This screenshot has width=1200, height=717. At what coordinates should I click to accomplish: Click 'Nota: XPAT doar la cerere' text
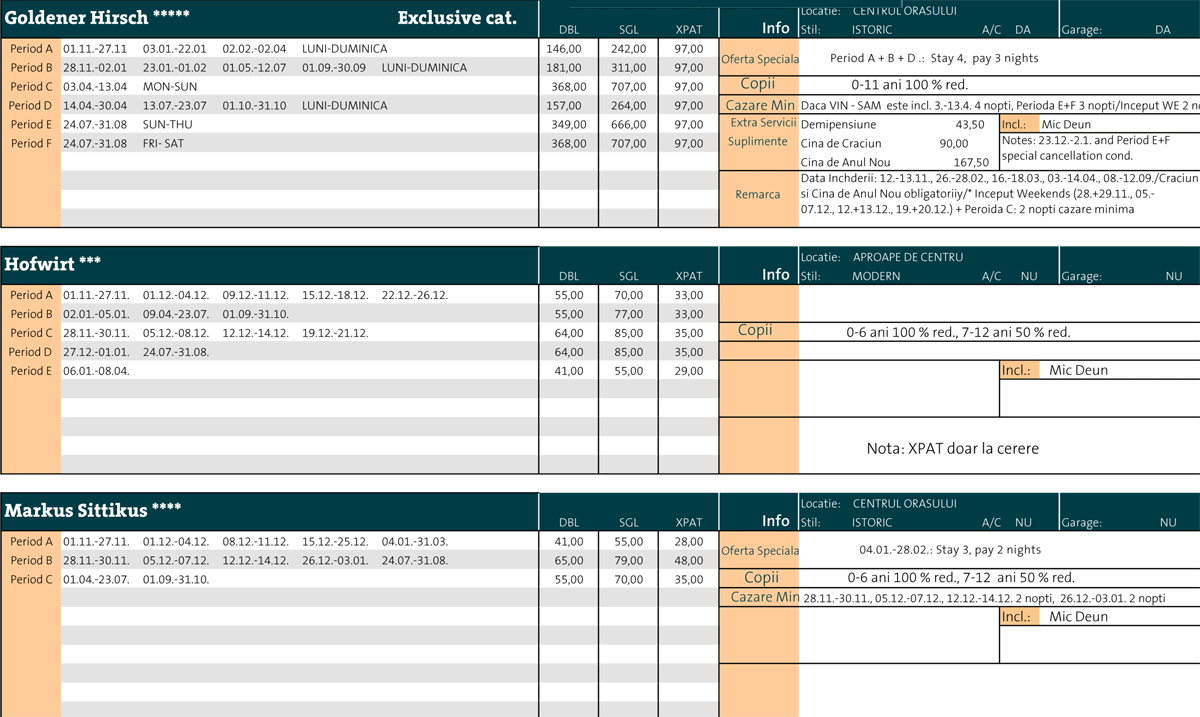pos(952,449)
